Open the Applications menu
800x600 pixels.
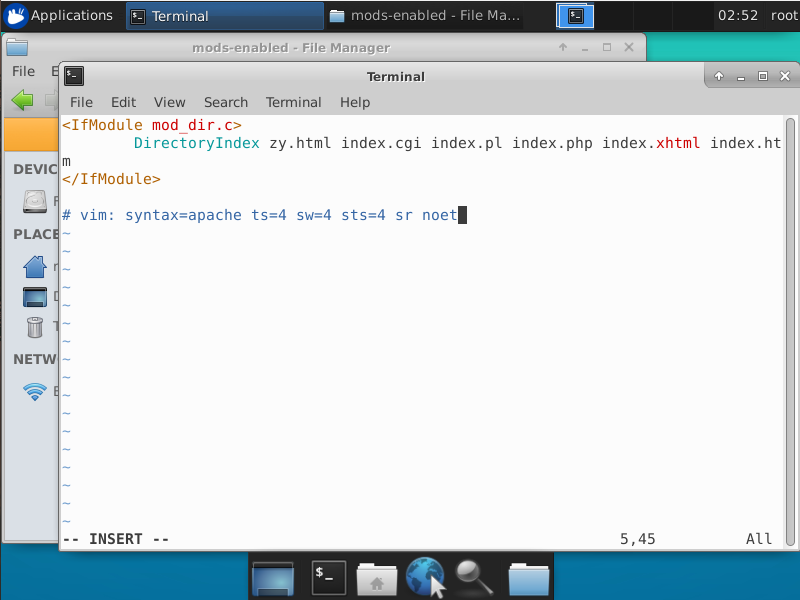58,16
